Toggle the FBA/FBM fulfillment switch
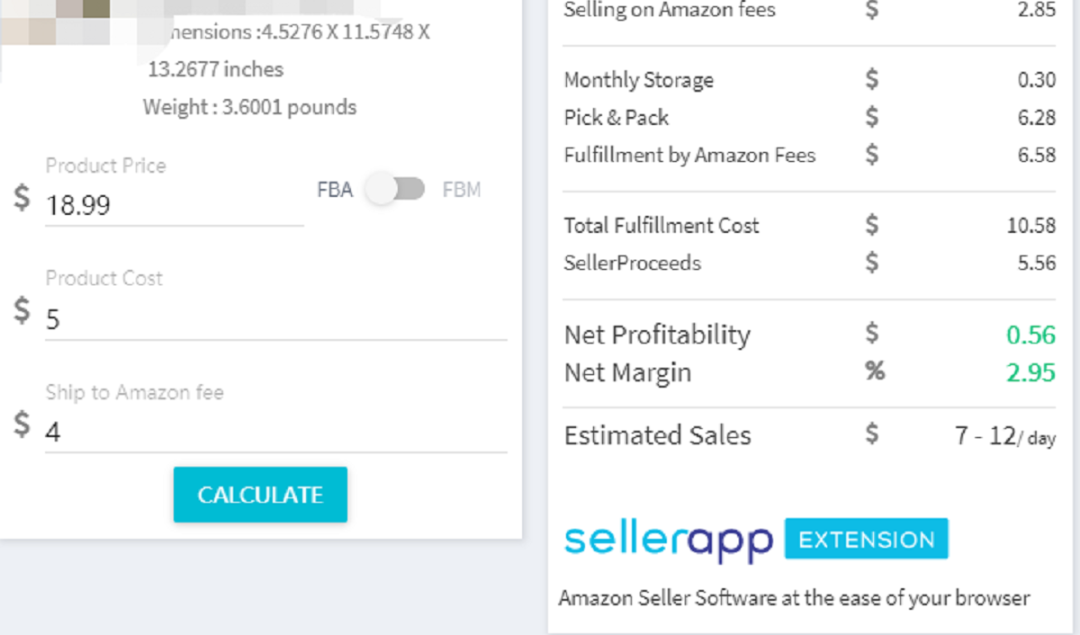Viewport: 1080px width, 635px height. tap(395, 189)
